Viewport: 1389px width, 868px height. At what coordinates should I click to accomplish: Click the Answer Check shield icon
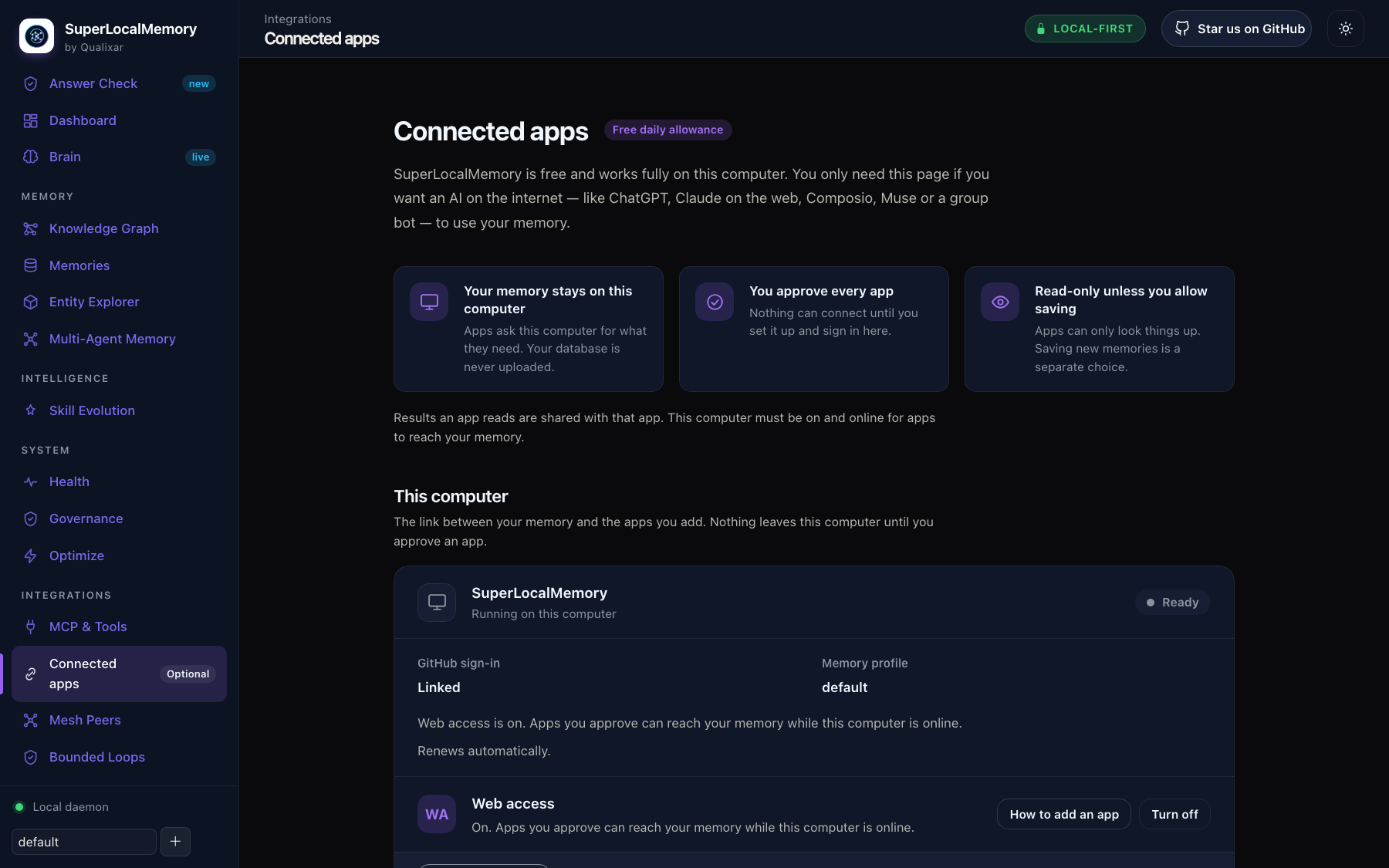(31, 83)
